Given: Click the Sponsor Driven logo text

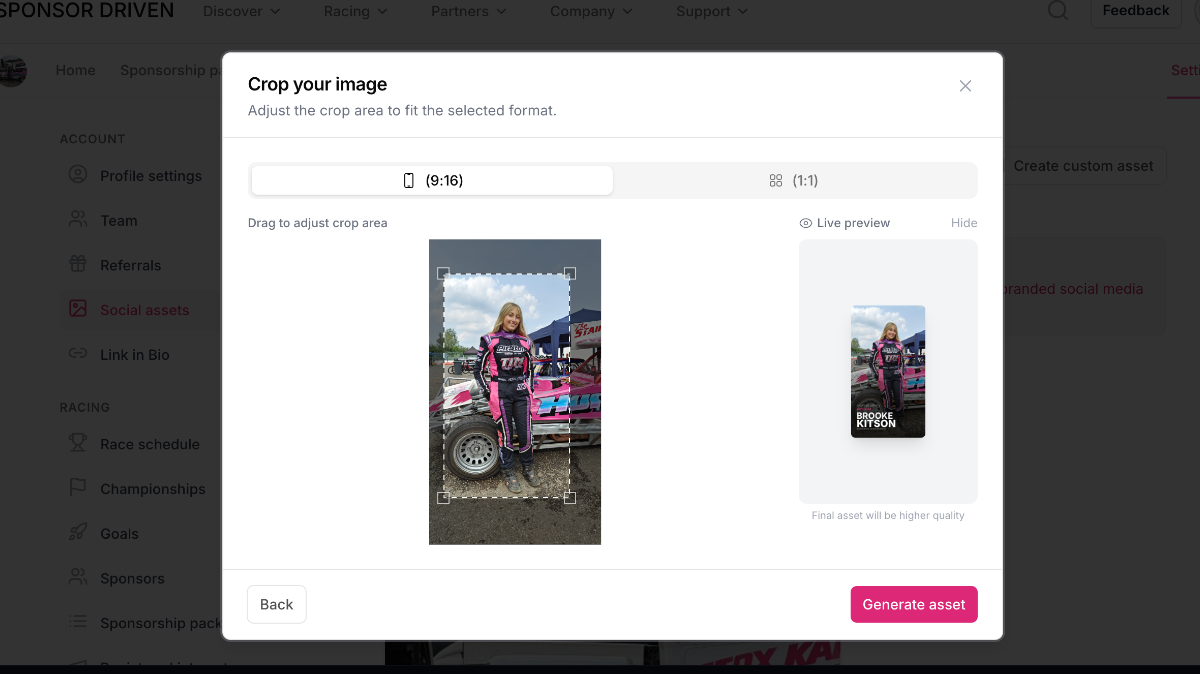Looking at the screenshot, I should [x=87, y=11].
